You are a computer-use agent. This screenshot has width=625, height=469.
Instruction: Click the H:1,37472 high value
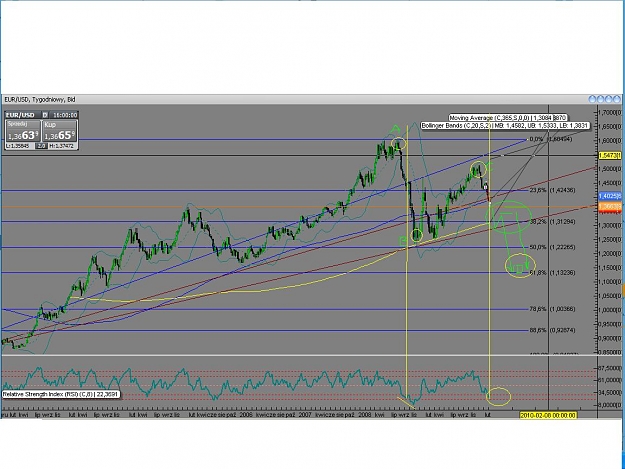click(x=61, y=146)
